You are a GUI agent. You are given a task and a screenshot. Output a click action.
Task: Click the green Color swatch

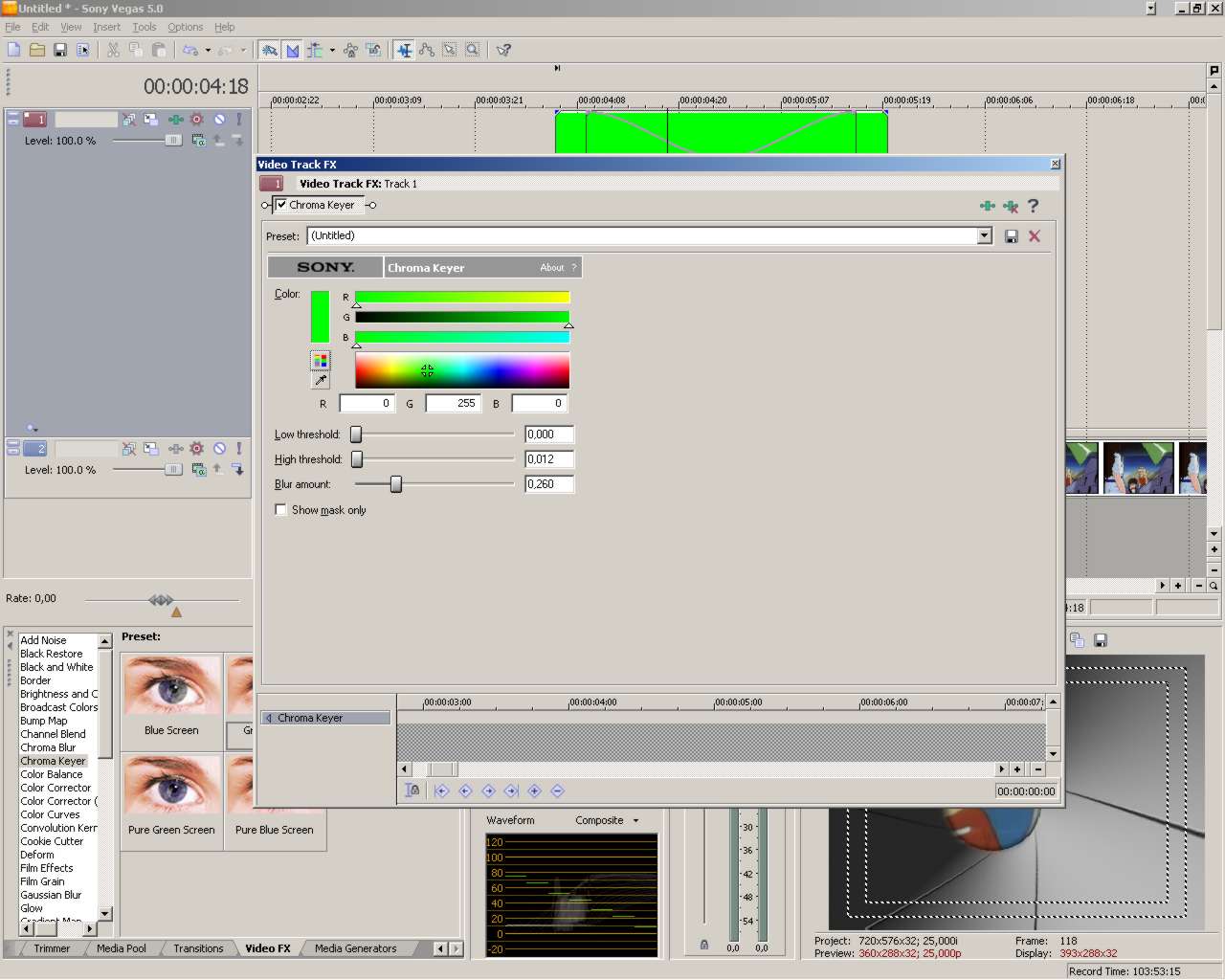tap(320, 317)
